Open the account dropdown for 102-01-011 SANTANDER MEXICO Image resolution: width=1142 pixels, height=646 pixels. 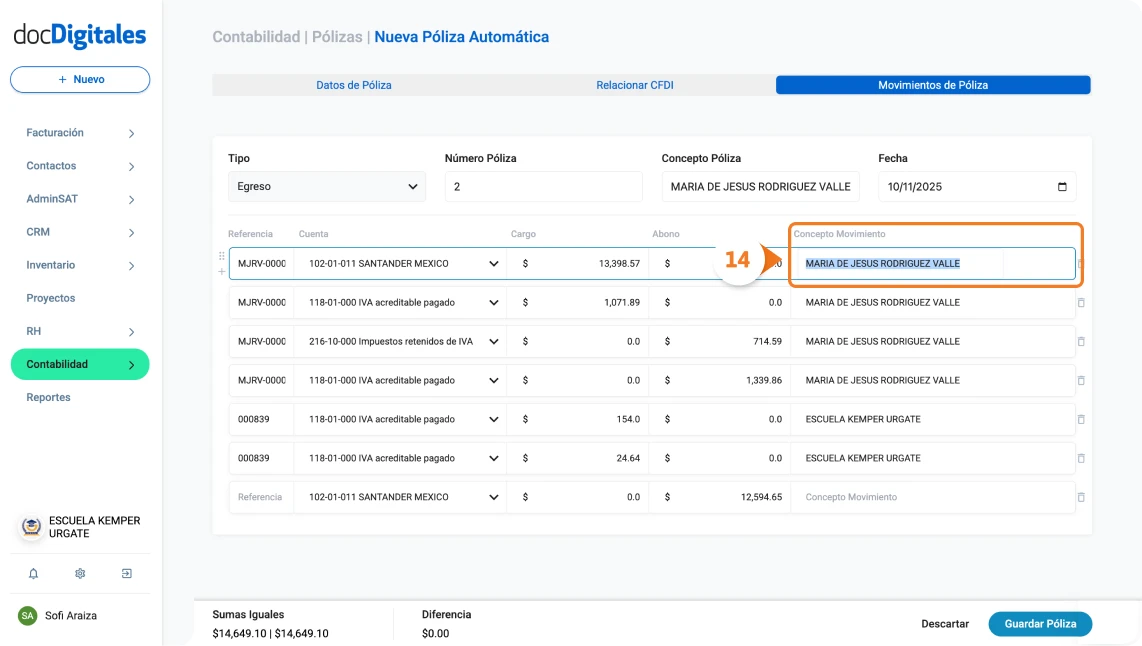point(493,263)
